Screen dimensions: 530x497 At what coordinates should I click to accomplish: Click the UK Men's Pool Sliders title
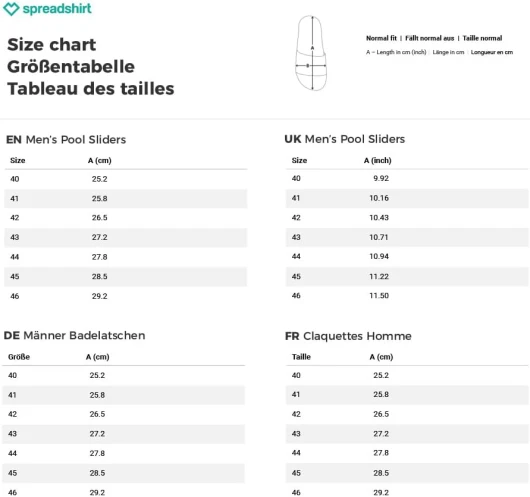[x=344, y=139]
